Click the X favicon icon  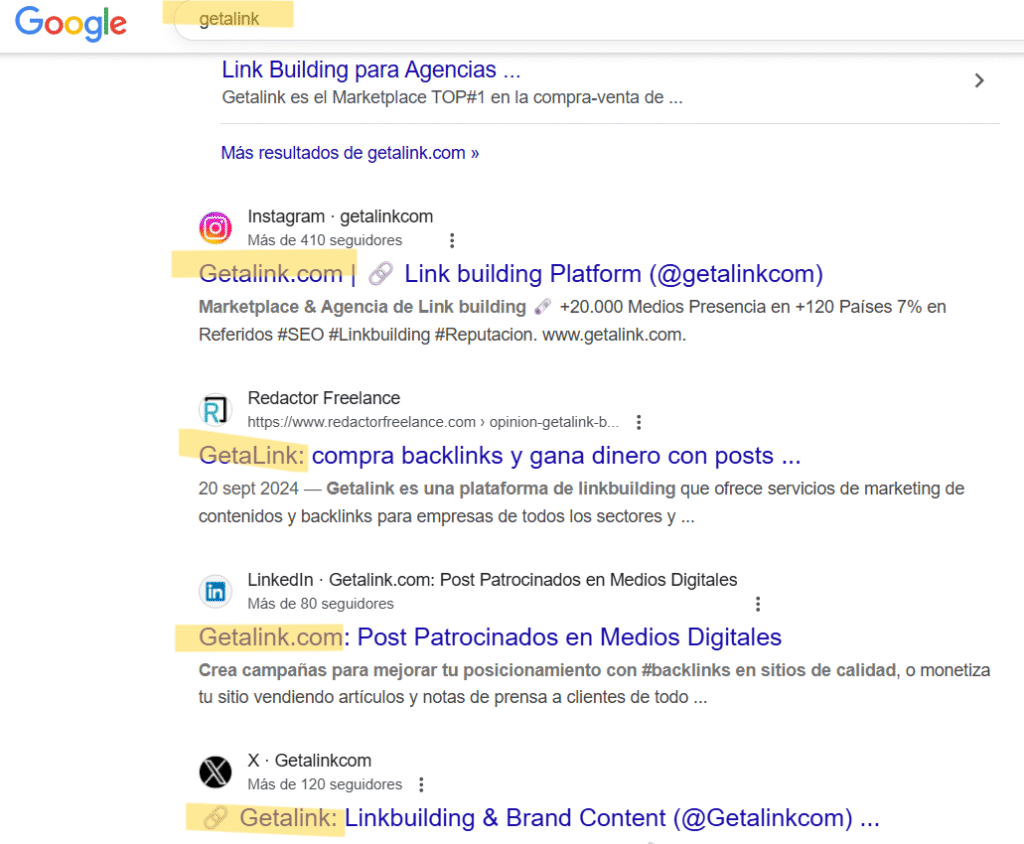pyautogui.click(x=215, y=772)
